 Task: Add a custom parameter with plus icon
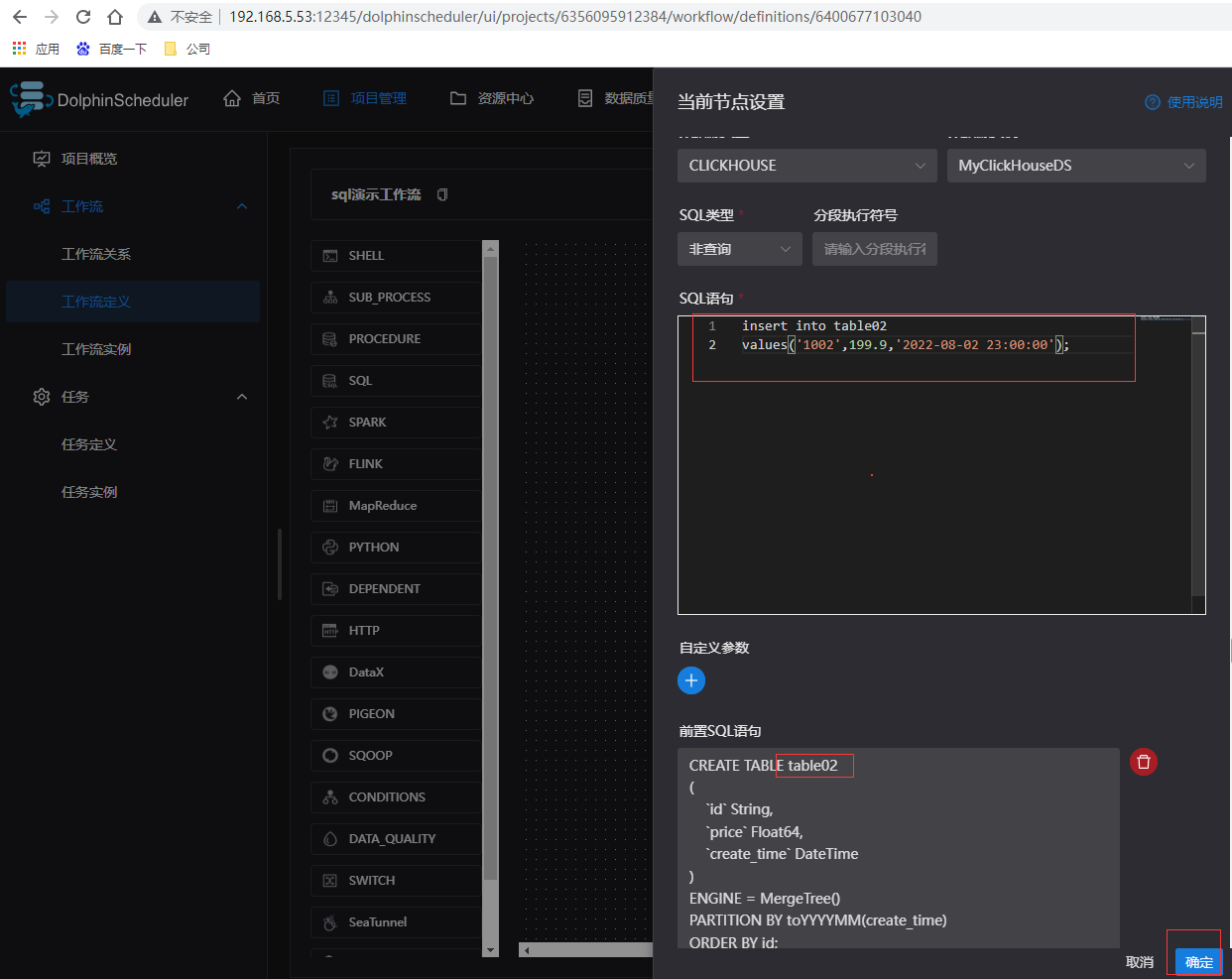click(x=691, y=680)
